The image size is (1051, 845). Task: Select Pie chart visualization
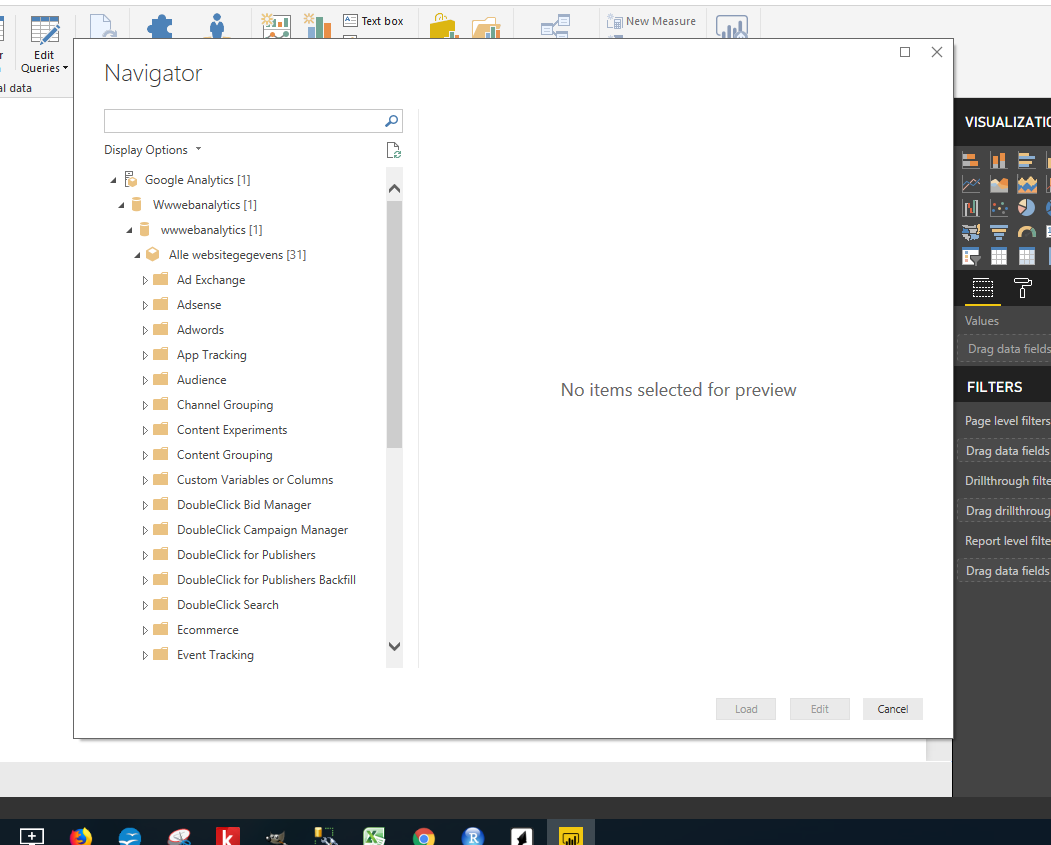click(x=1027, y=208)
